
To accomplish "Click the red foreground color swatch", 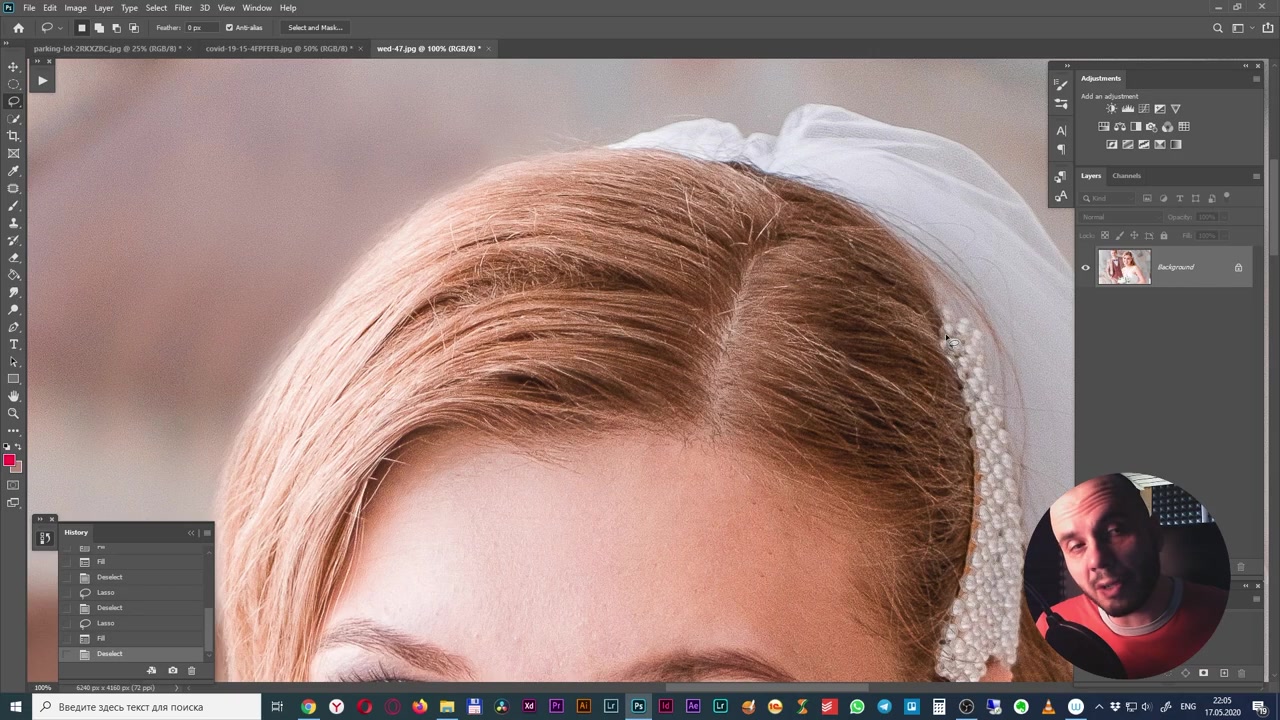I will (x=9, y=460).
